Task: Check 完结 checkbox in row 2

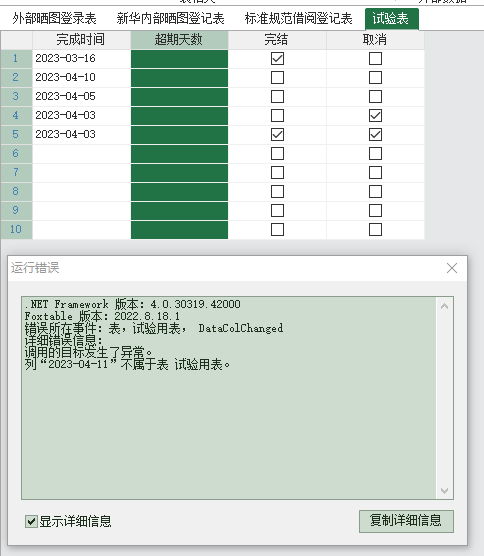Action: (277, 77)
